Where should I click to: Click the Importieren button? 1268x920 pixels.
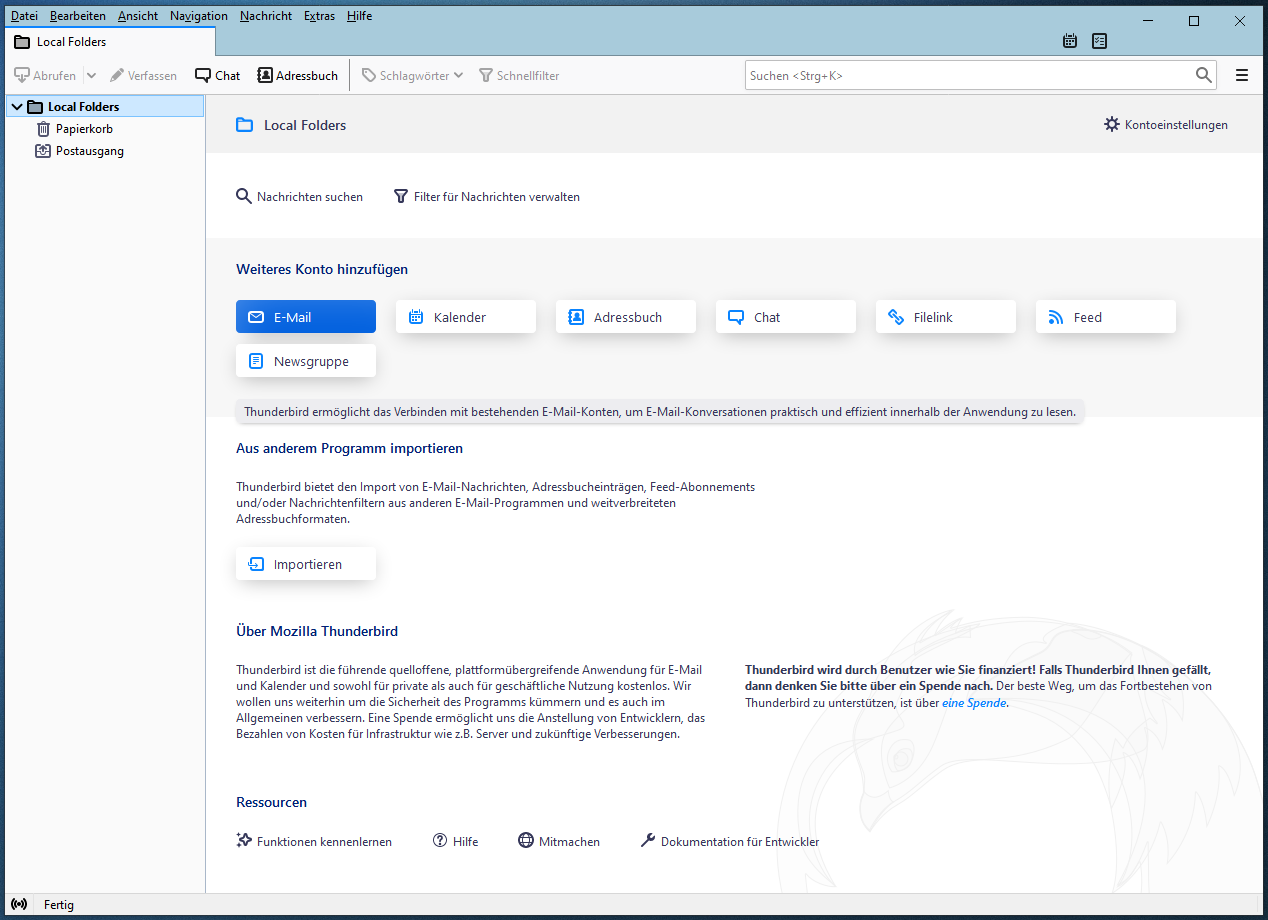click(x=306, y=564)
